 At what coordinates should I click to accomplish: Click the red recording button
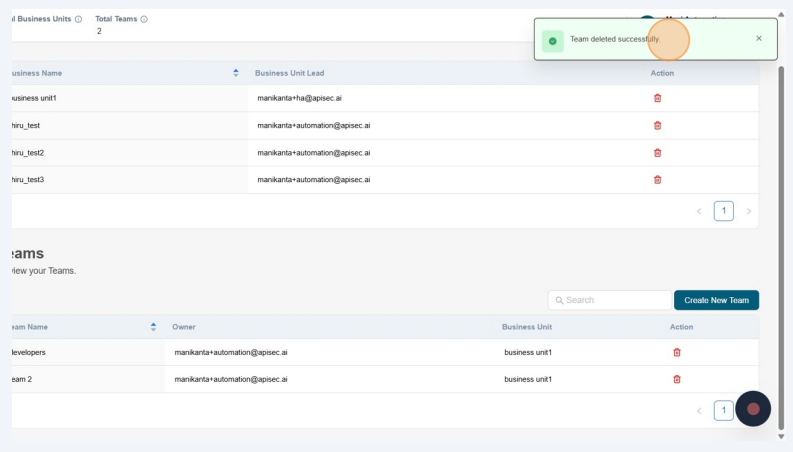(753, 408)
